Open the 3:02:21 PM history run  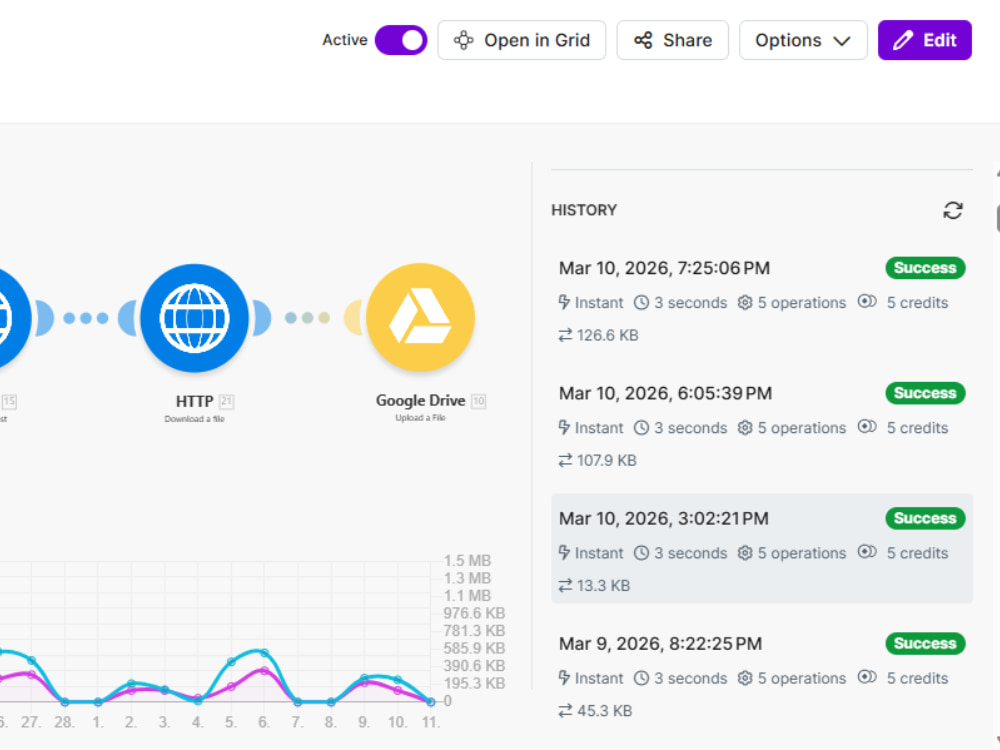tap(762, 548)
